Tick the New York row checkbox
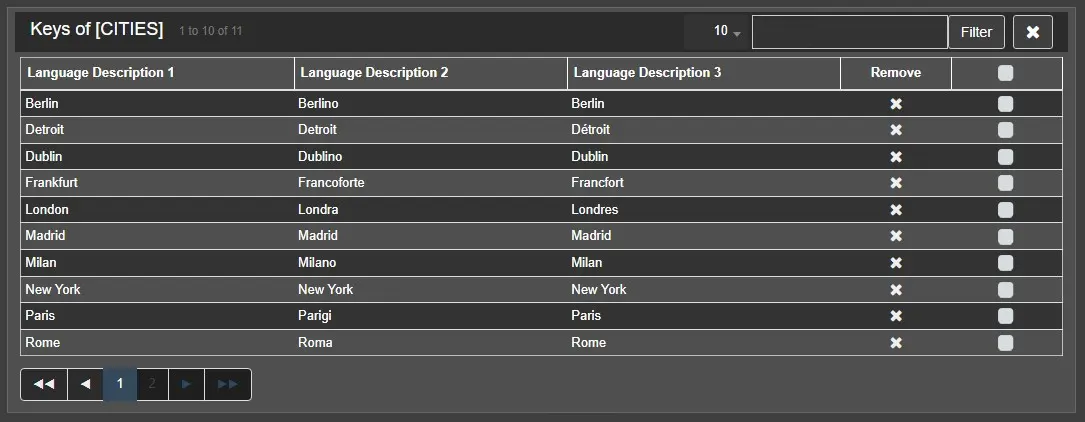The width and height of the screenshot is (1085, 422). coord(1005,290)
